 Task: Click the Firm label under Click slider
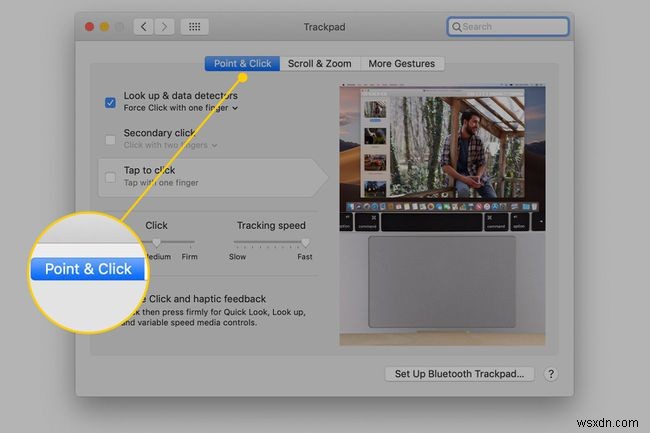click(189, 257)
